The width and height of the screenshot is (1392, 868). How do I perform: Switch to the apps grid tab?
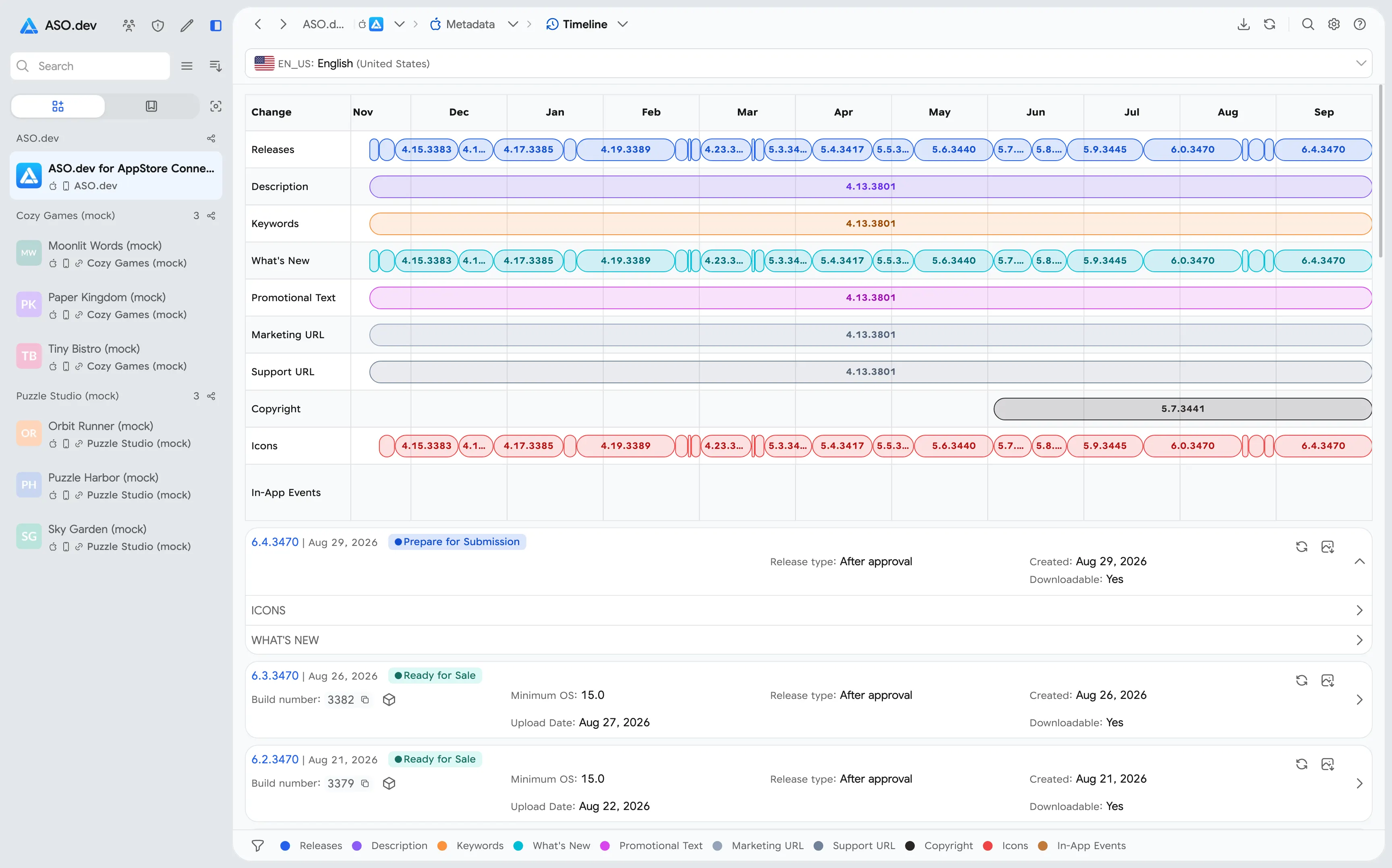(58, 106)
